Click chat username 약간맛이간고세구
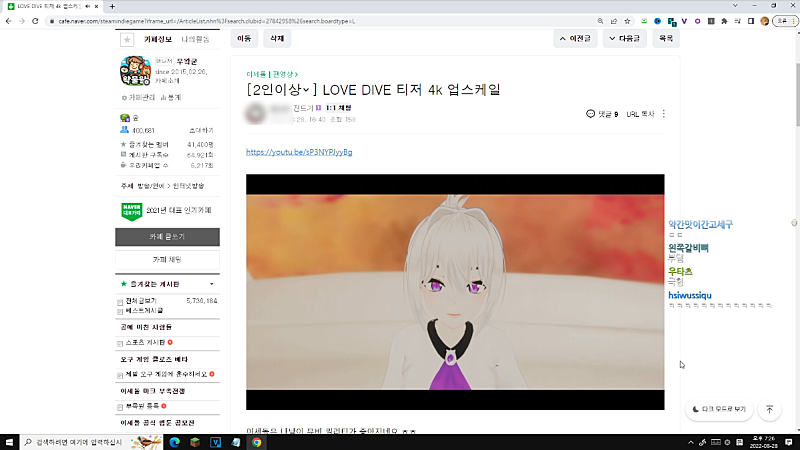Viewport: 800px width, 450px height. tap(701, 224)
